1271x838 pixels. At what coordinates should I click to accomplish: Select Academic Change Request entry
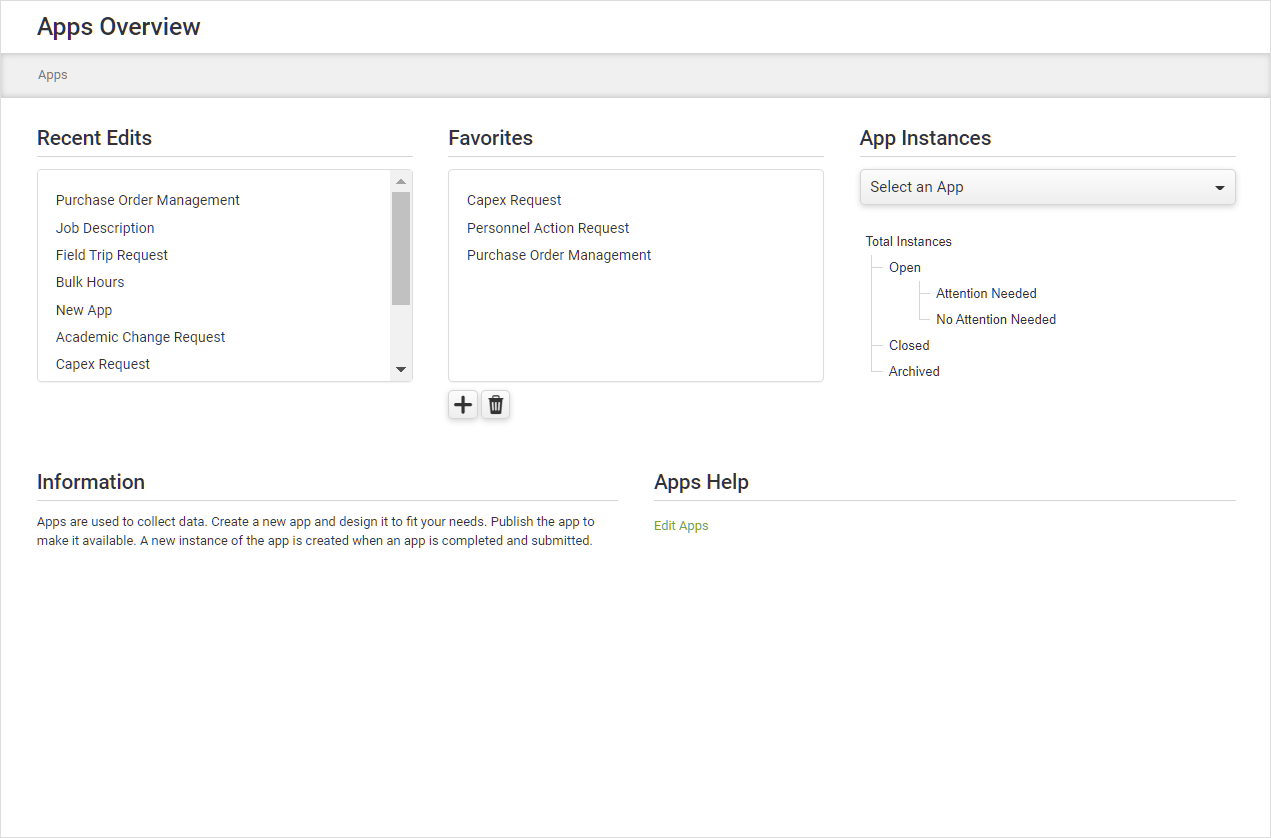pos(141,337)
